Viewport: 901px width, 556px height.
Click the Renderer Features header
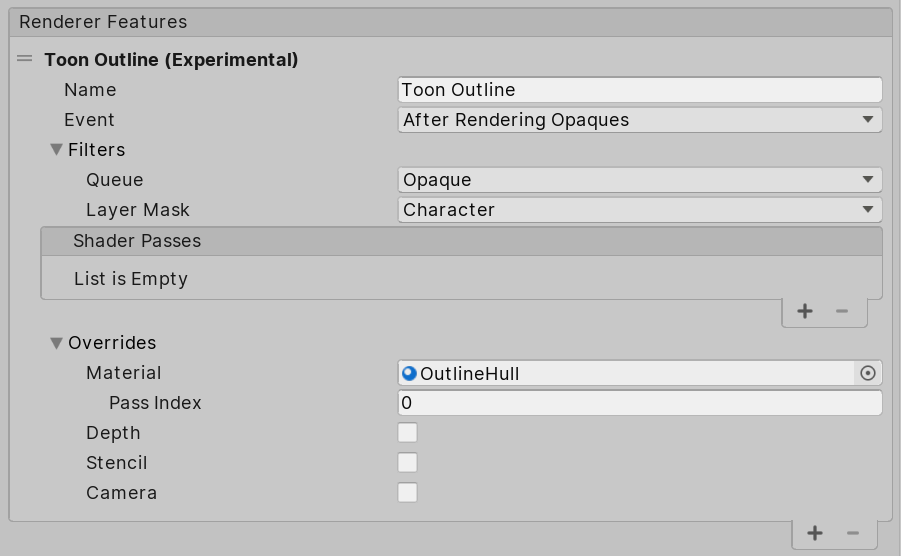103,22
